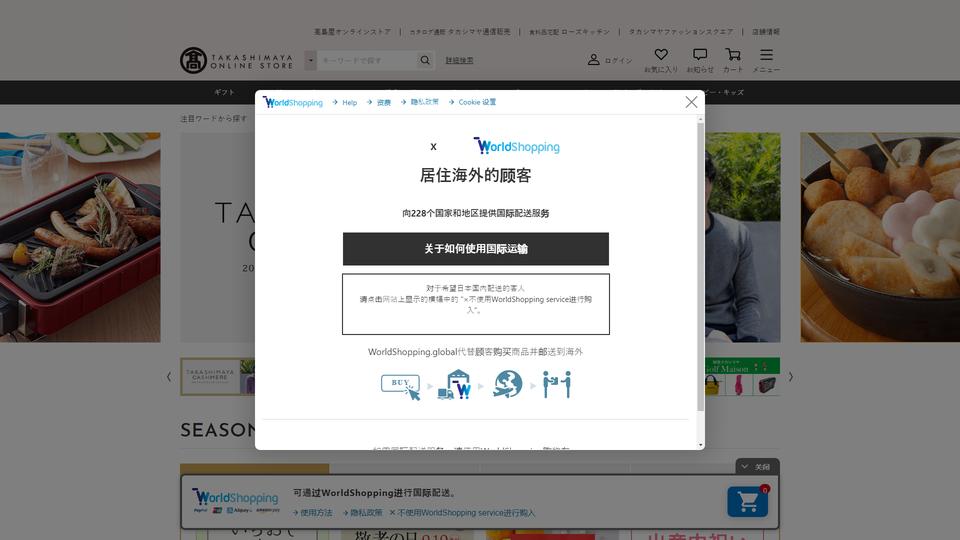
Task: Close the WorldShopping popup dialog
Action: [x=691, y=102]
